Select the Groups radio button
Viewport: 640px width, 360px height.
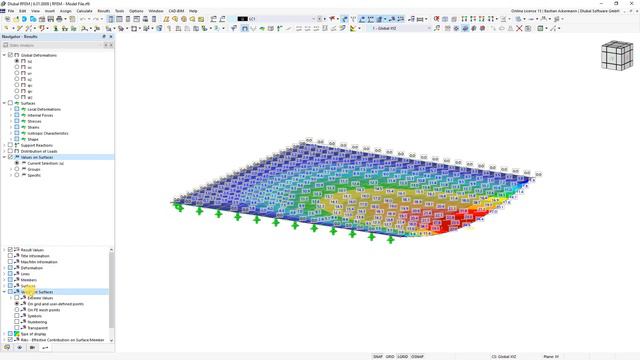[17, 169]
